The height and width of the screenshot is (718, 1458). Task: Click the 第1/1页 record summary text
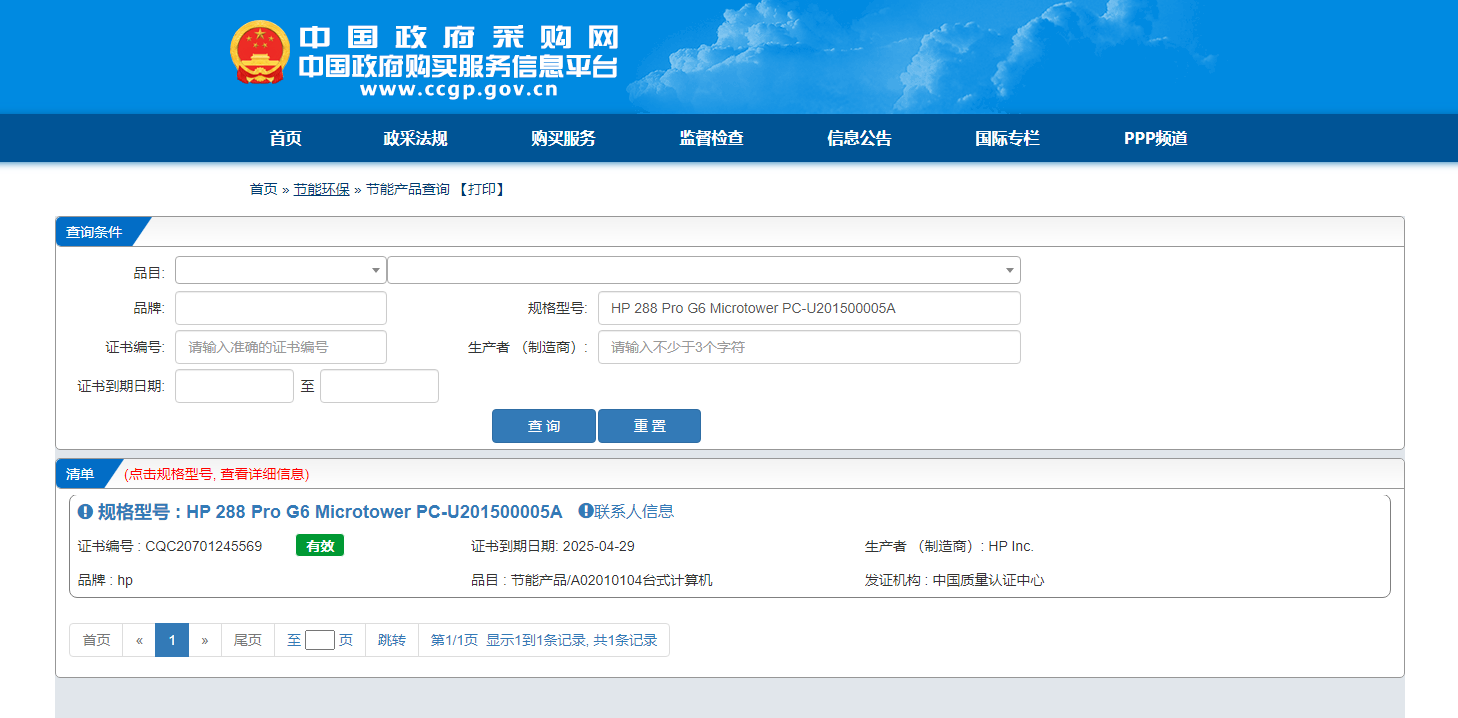pos(544,640)
